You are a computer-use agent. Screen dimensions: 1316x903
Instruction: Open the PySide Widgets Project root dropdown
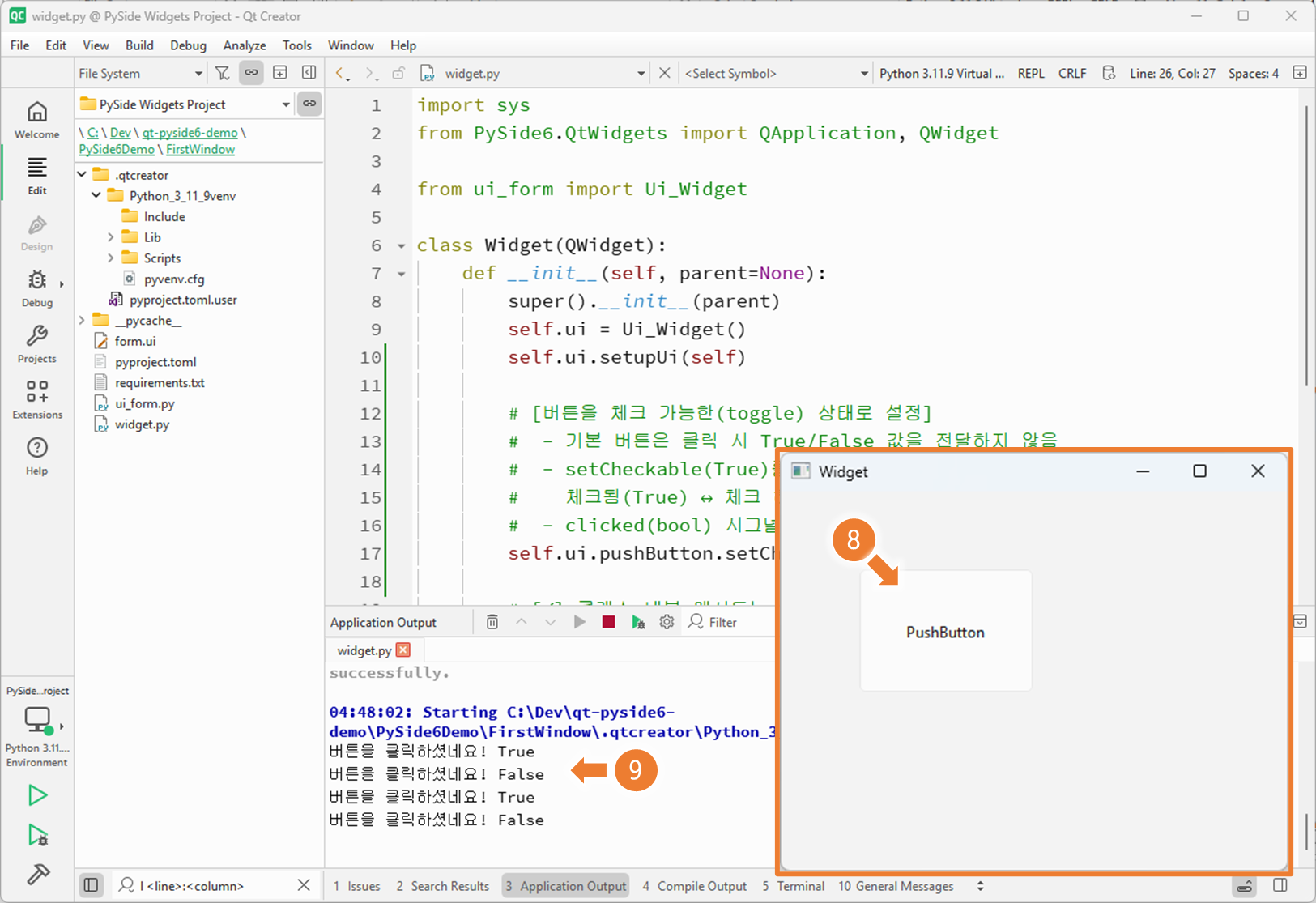(185, 104)
